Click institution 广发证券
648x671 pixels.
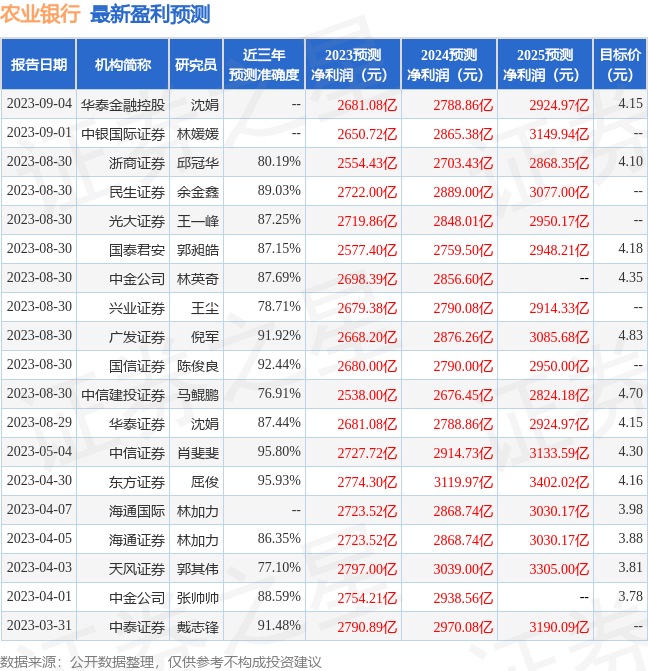pos(137,337)
